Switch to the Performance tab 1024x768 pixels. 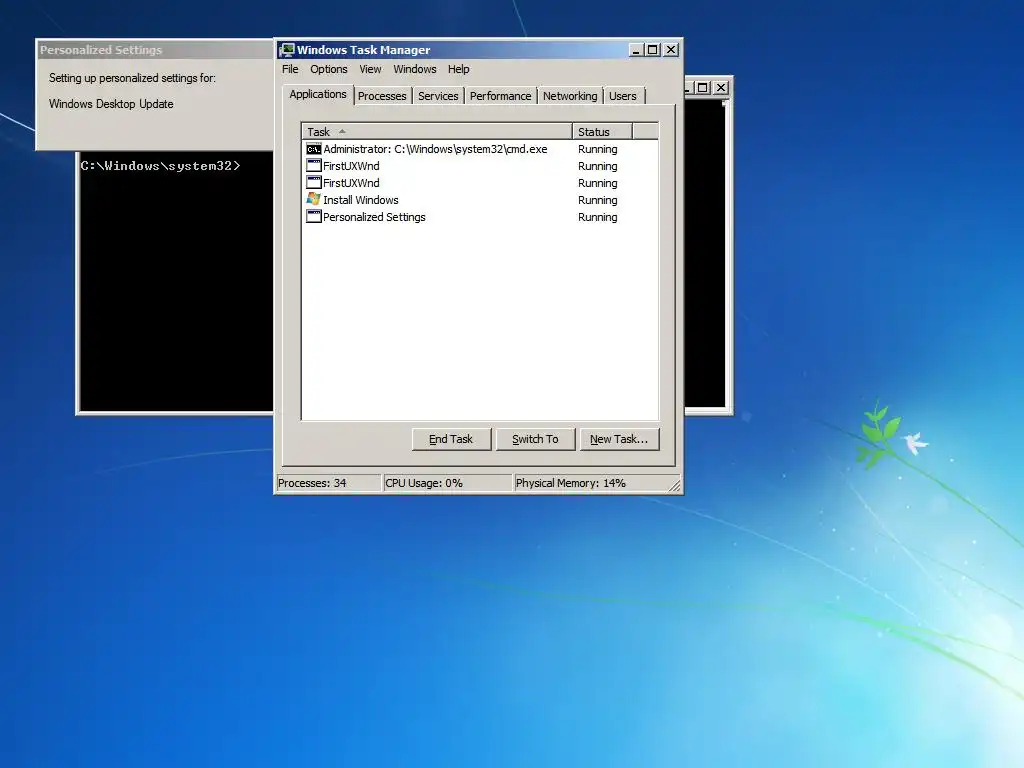tap(500, 96)
